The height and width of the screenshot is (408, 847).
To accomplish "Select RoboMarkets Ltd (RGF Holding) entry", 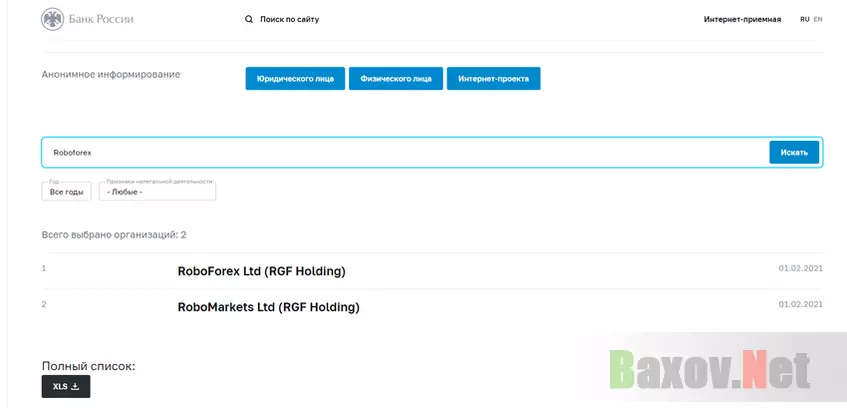I will click(268, 307).
